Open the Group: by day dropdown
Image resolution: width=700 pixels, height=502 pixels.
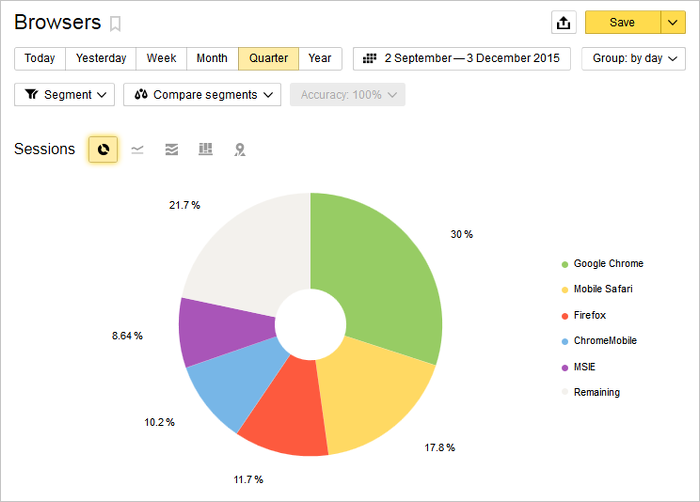(x=633, y=59)
